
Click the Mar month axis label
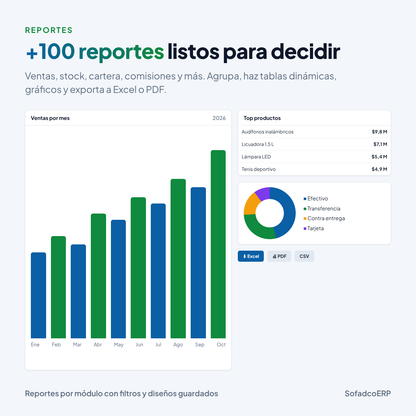pos(77,344)
